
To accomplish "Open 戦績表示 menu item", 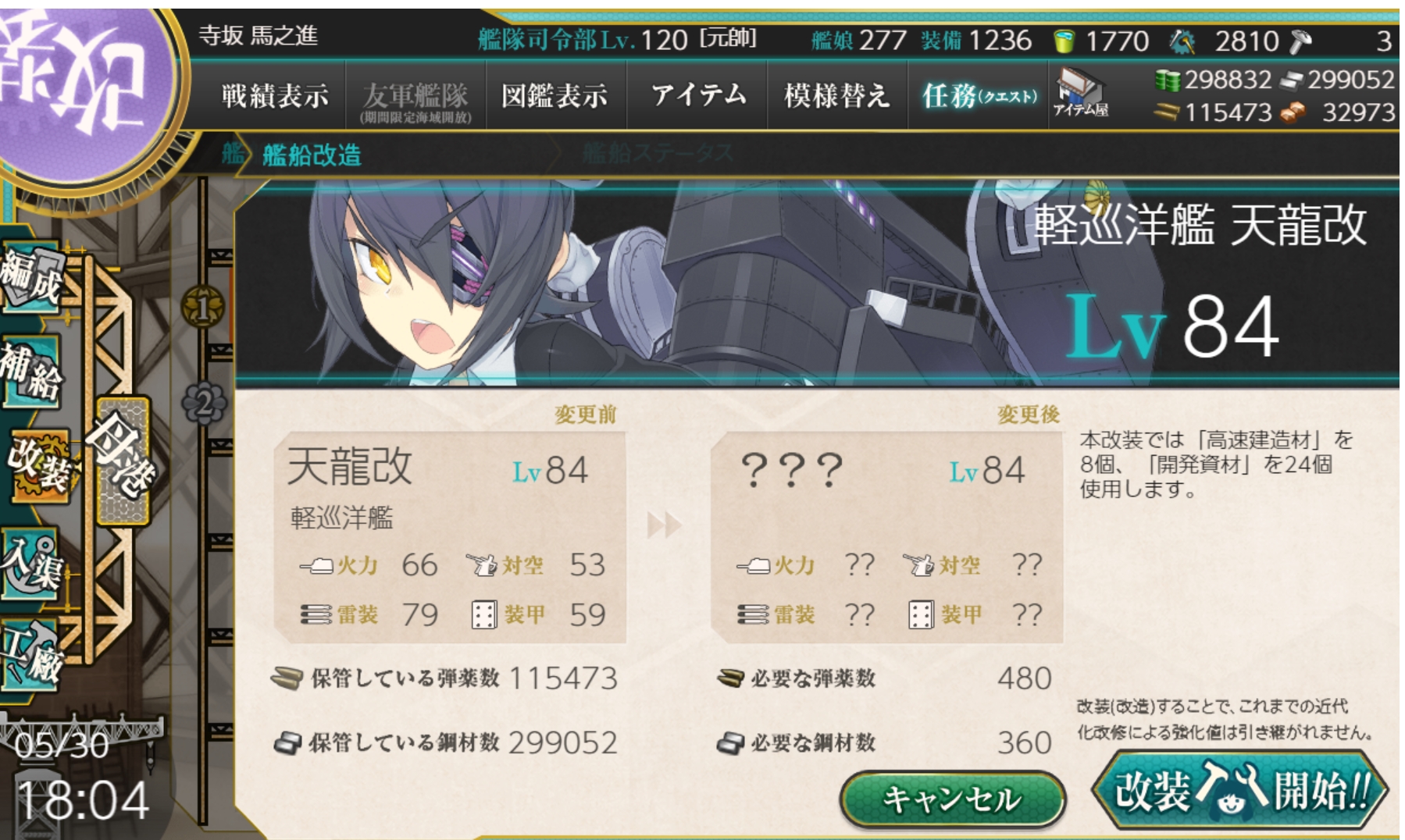I will (275, 97).
